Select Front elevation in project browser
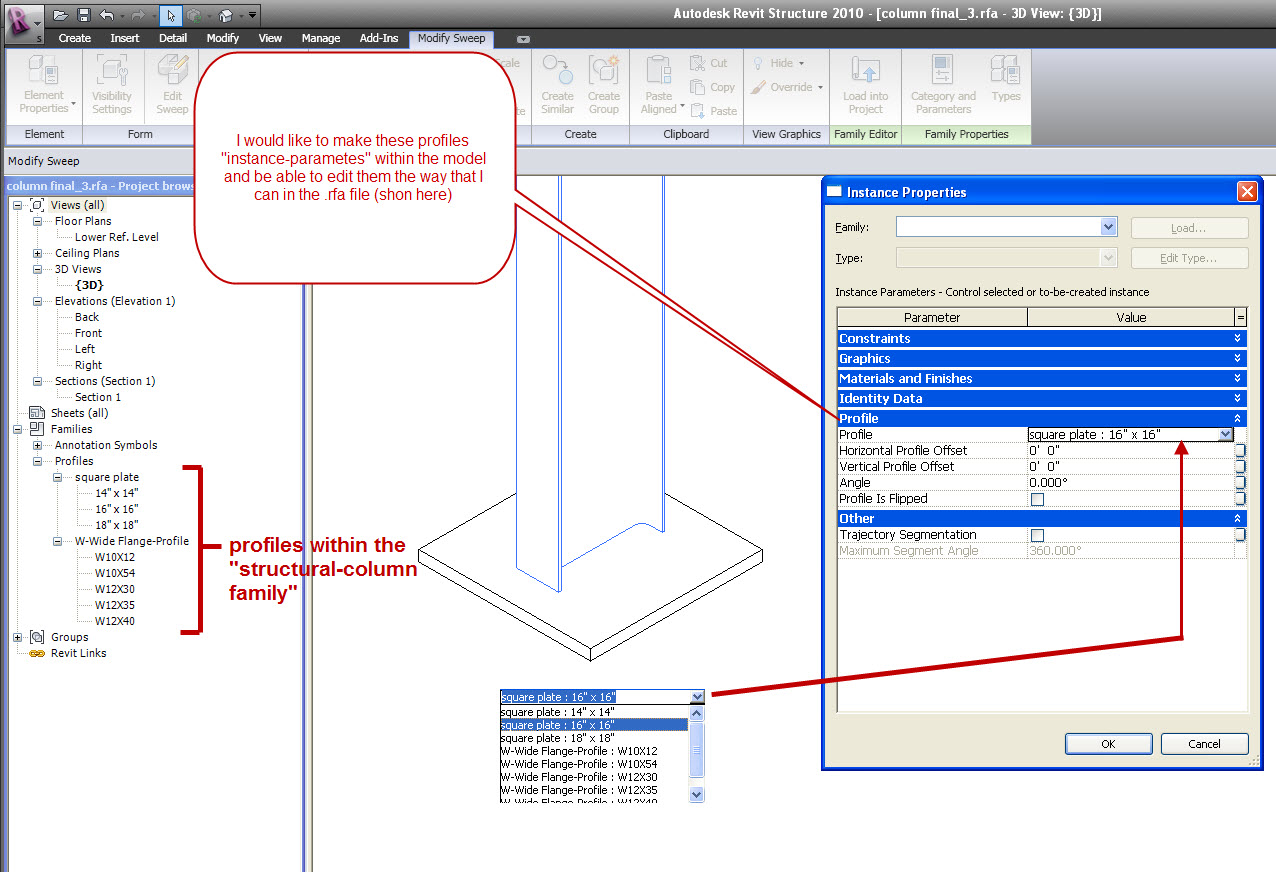 tap(88, 333)
